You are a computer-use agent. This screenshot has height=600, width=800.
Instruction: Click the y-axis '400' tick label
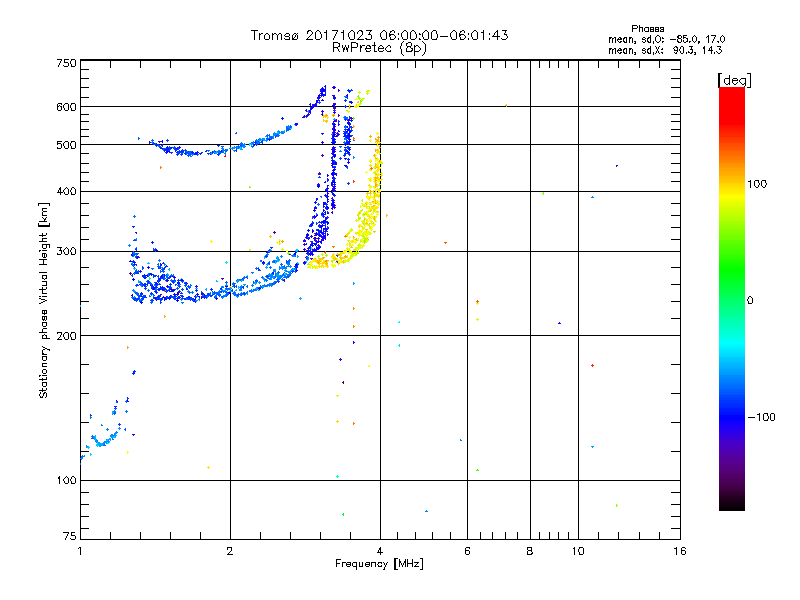(67, 192)
